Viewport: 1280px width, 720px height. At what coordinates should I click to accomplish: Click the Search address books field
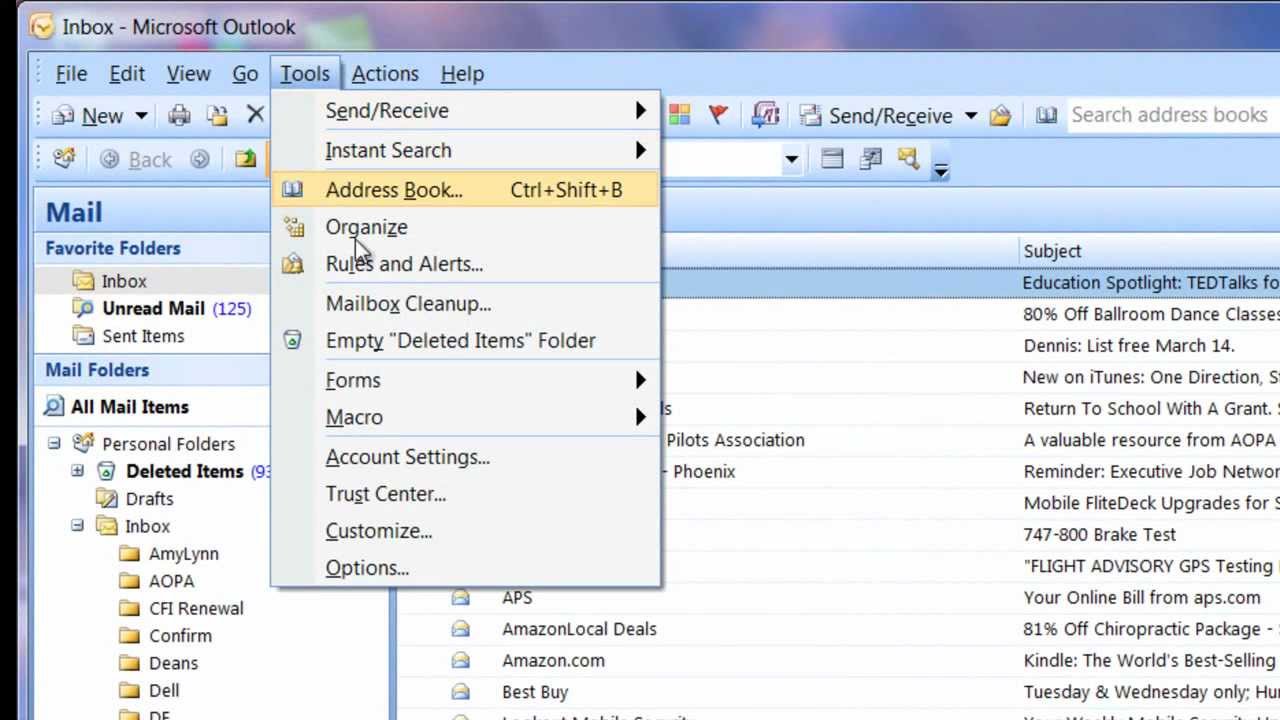pyautogui.click(x=1173, y=115)
